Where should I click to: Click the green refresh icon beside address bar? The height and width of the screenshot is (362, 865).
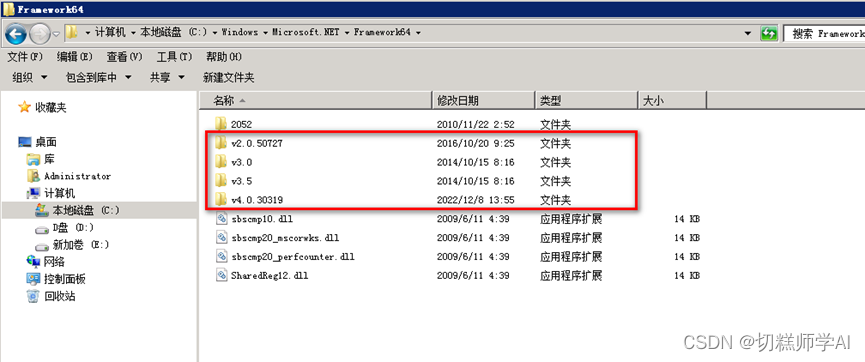click(x=768, y=34)
